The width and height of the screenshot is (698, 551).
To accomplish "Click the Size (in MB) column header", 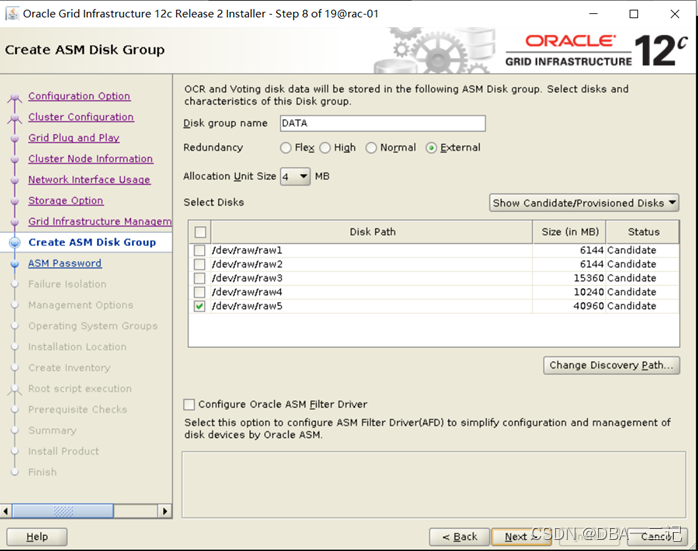I will [570, 232].
